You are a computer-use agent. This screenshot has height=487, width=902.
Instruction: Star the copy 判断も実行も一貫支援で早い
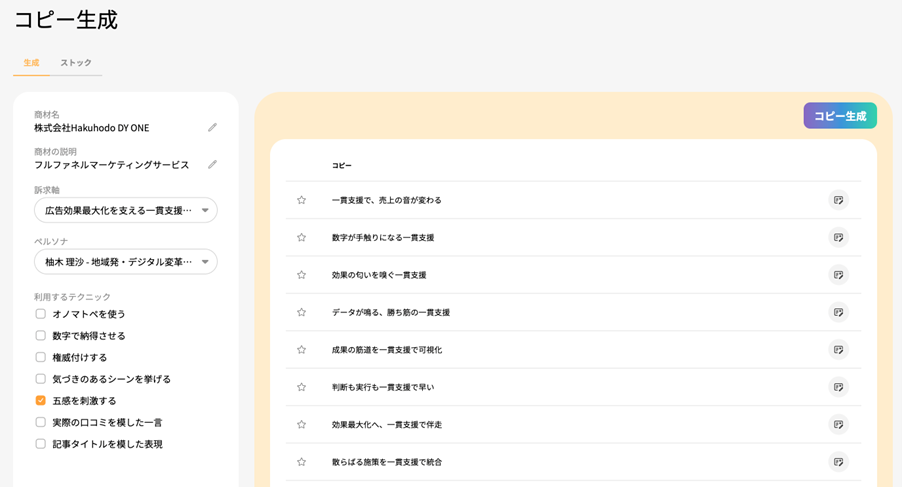point(301,387)
